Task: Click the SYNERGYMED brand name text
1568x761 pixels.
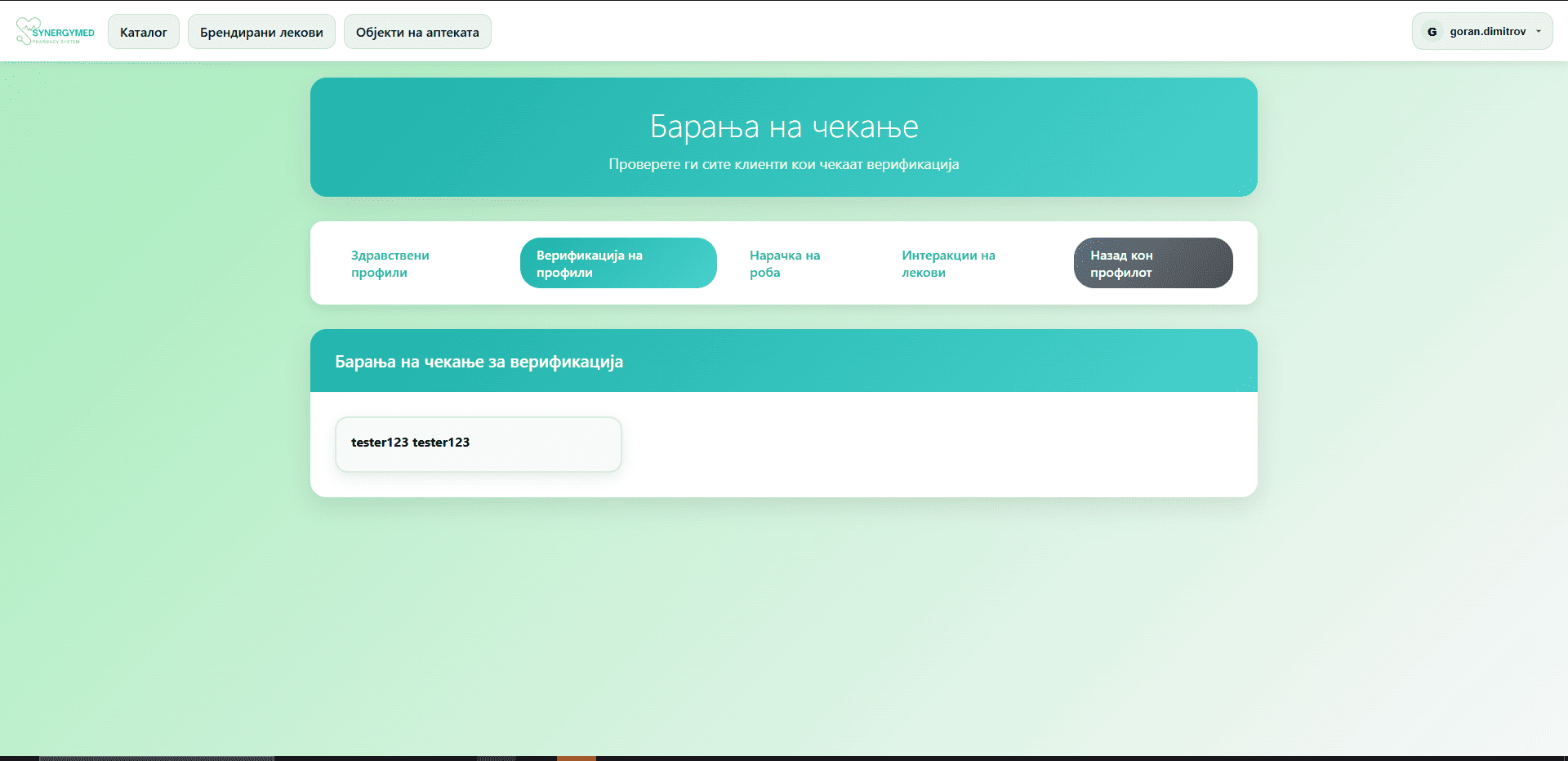Action: point(64,33)
